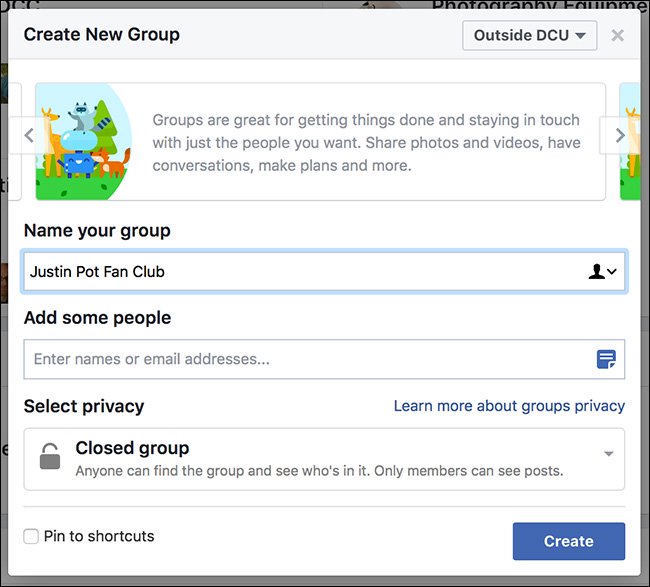Screen dimensions: 650x587
Task: Click the contact list icon in people field
Action: 606,359
